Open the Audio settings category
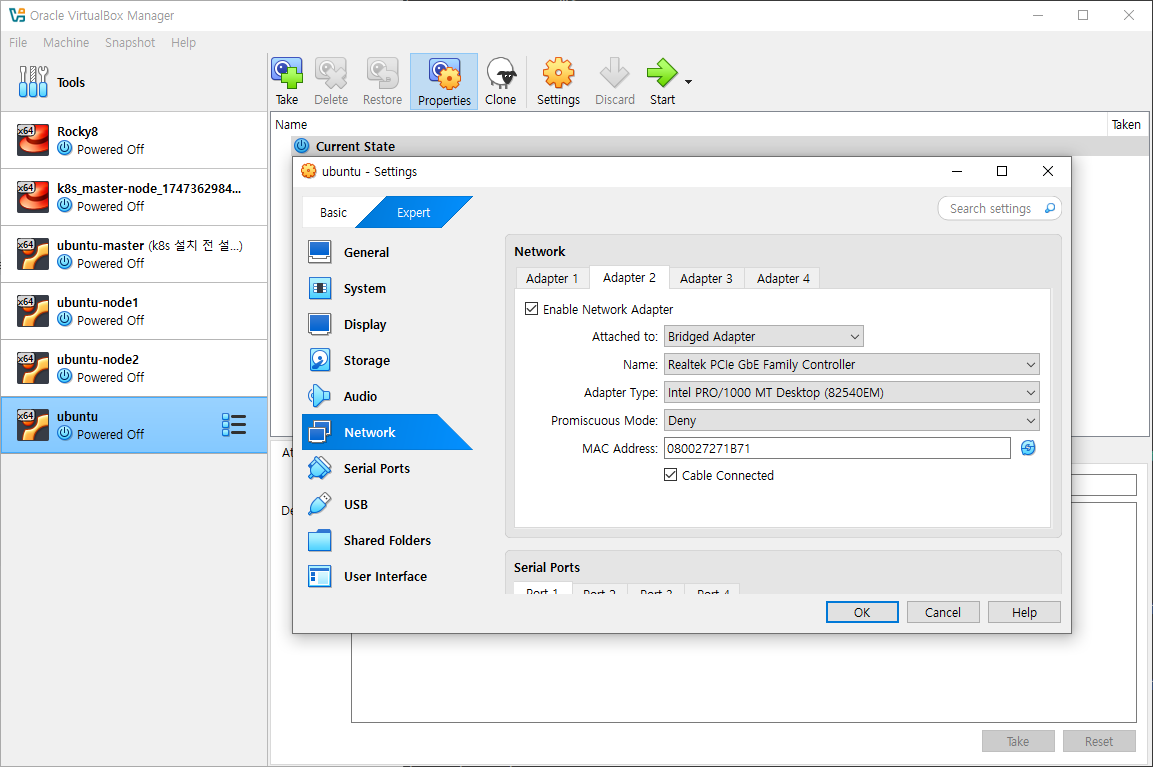The width and height of the screenshot is (1153, 767). coord(387,396)
